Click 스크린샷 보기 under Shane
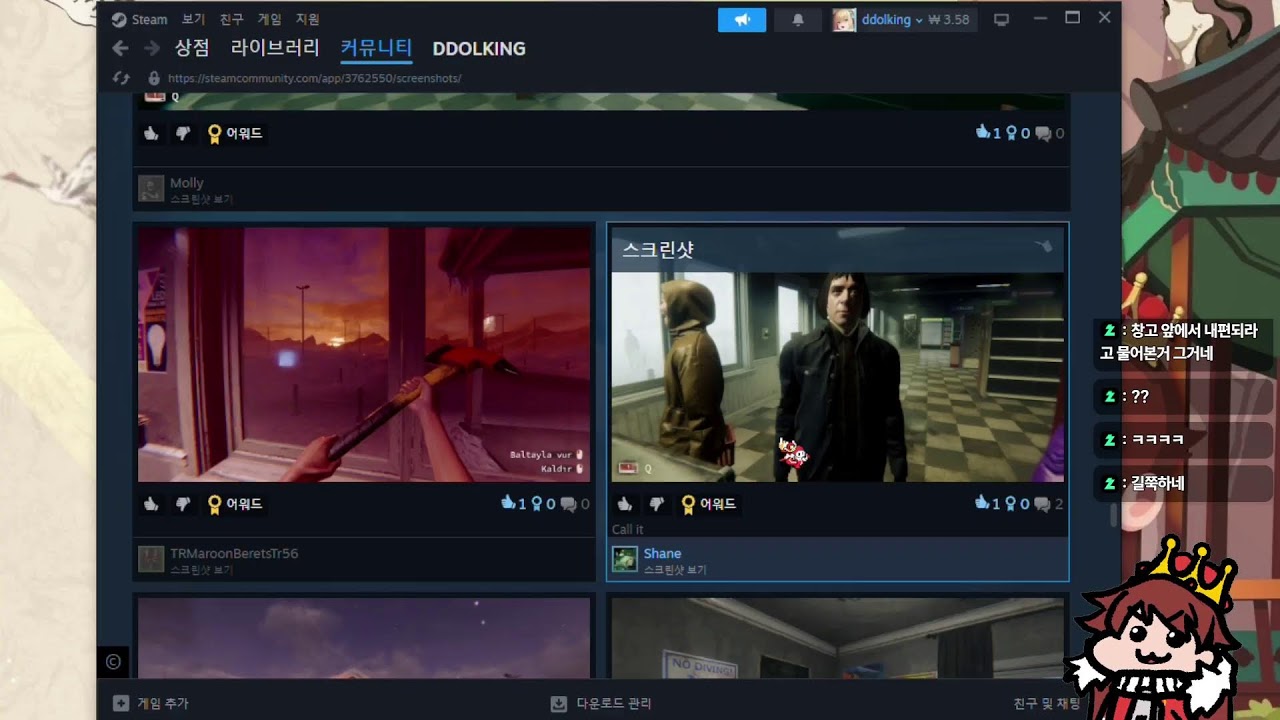The image size is (1280, 720). tap(675, 570)
